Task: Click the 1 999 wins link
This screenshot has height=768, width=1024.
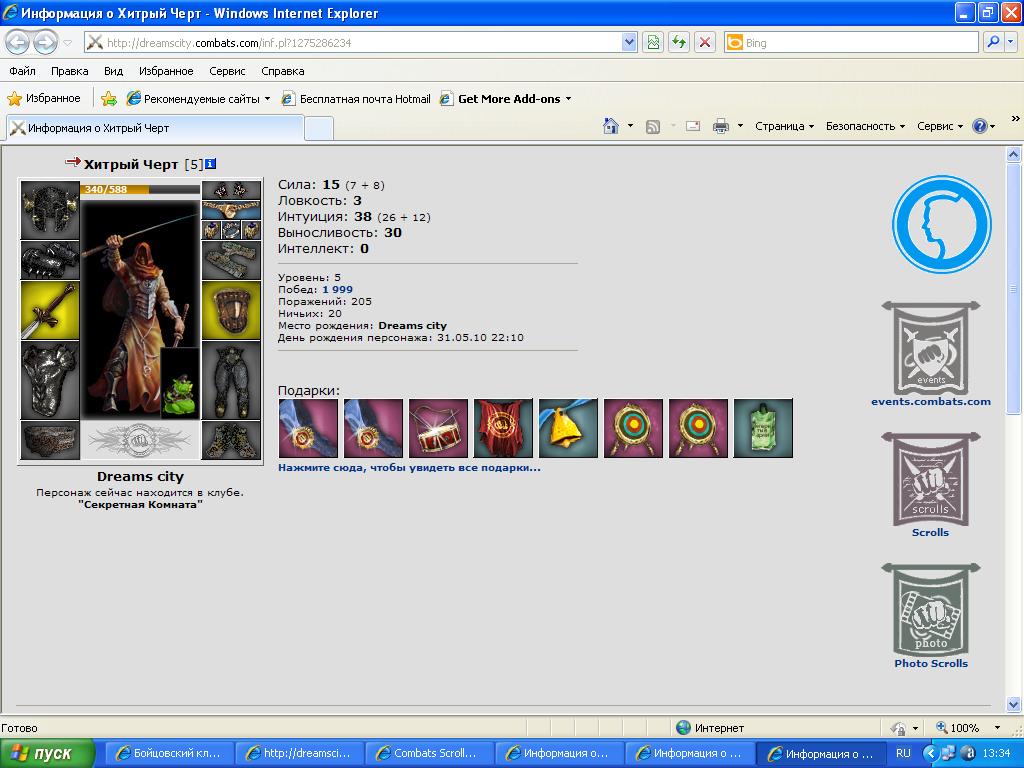Action: point(338,289)
